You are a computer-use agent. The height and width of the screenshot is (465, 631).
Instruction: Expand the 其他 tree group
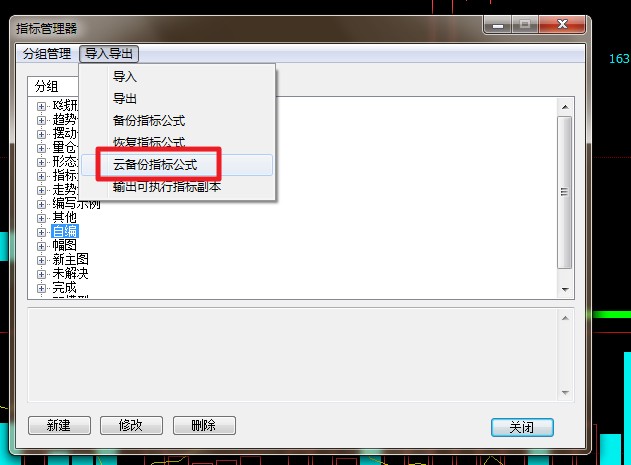click(41, 218)
